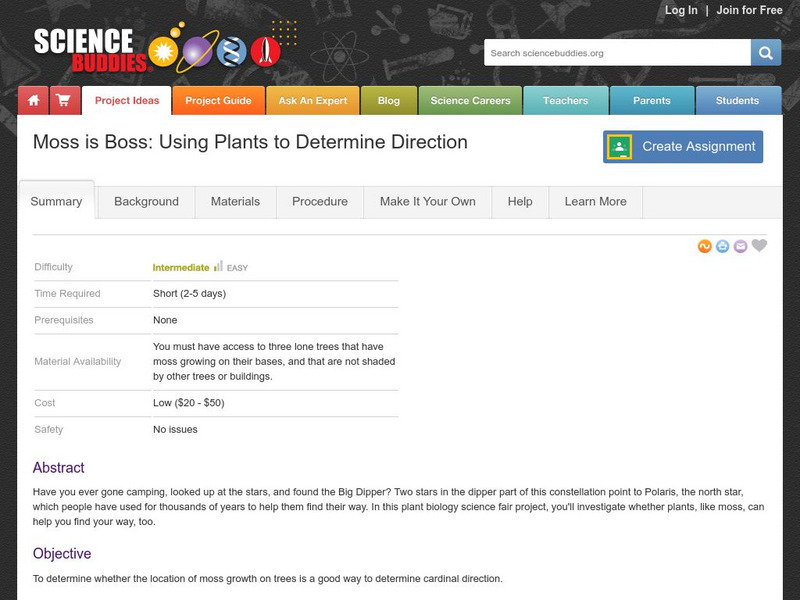
Task: Click the blue print icon
Action: (722, 246)
